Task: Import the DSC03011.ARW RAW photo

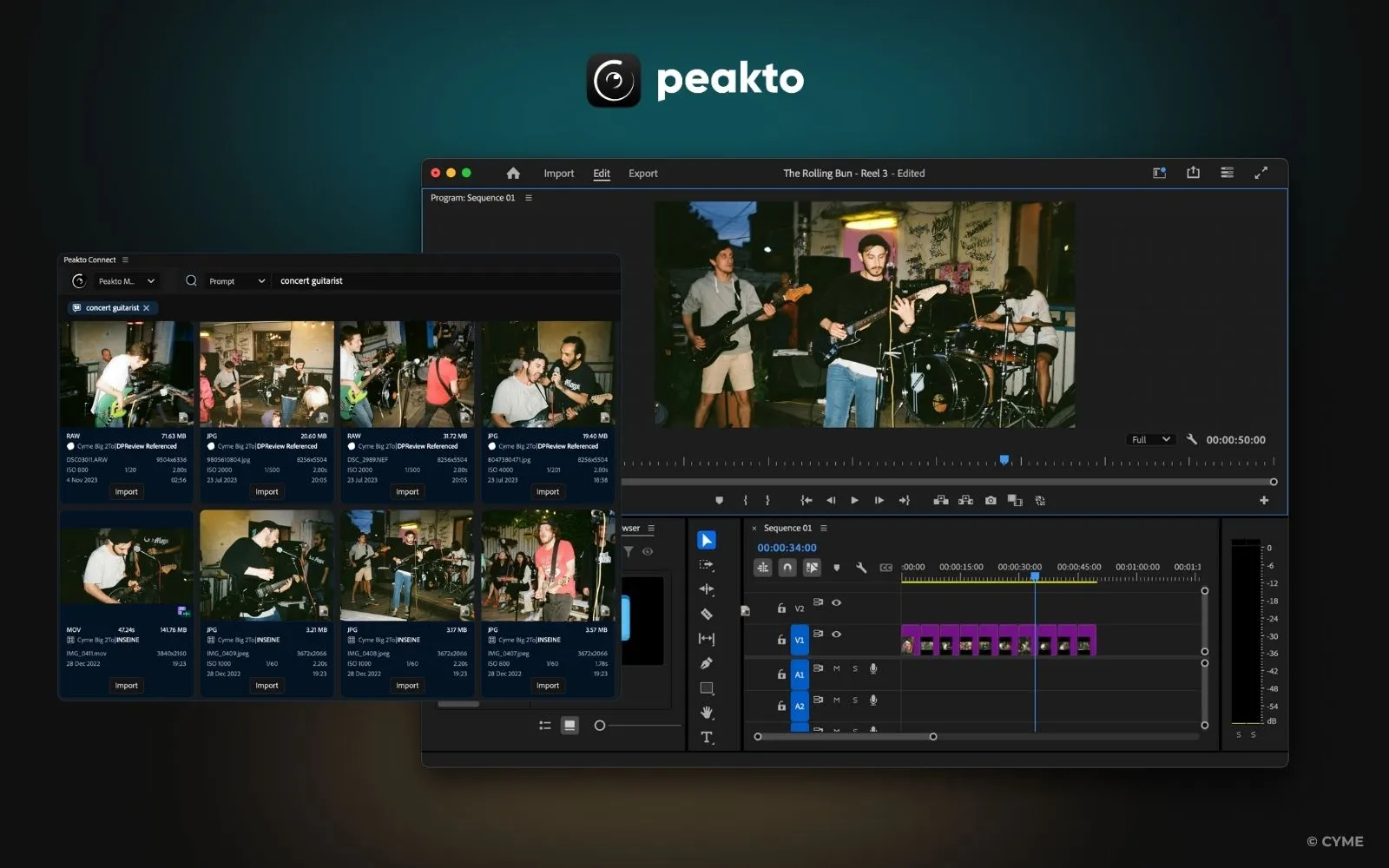Action: pyautogui.click(x=126, y=491)
